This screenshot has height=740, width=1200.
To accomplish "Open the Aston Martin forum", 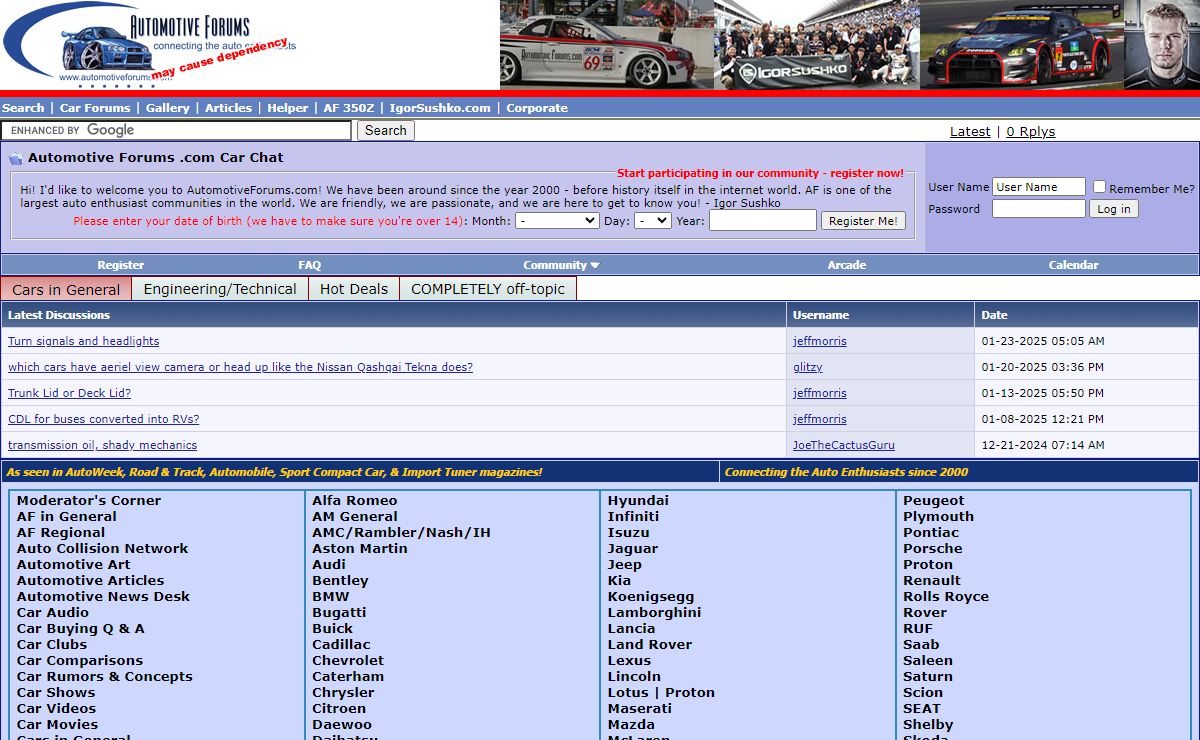I will pyautogui.click(x=360, y=548).
